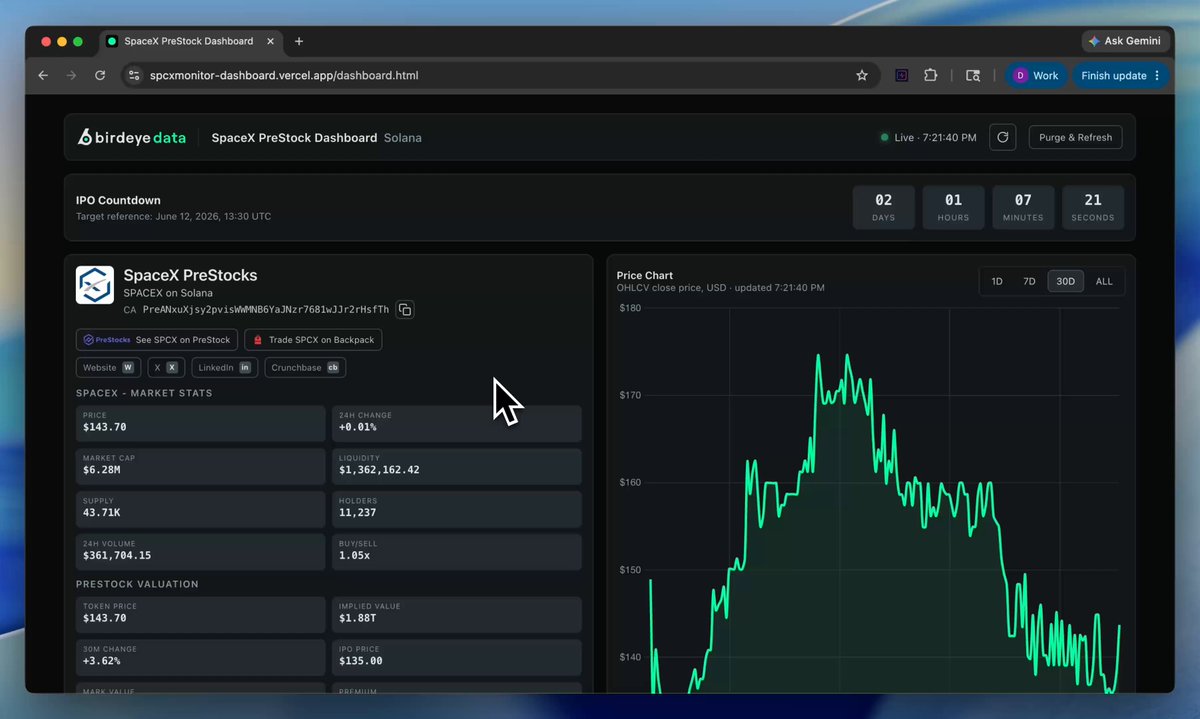Click the Live status indicator
The height and width of the screenshot is (719, 1200).
pos(928,138)
